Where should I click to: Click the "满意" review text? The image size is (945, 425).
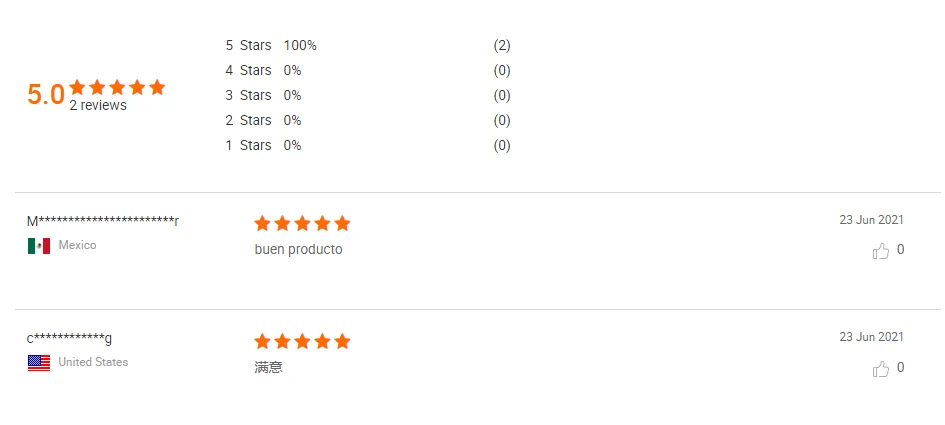click(269, 368)
